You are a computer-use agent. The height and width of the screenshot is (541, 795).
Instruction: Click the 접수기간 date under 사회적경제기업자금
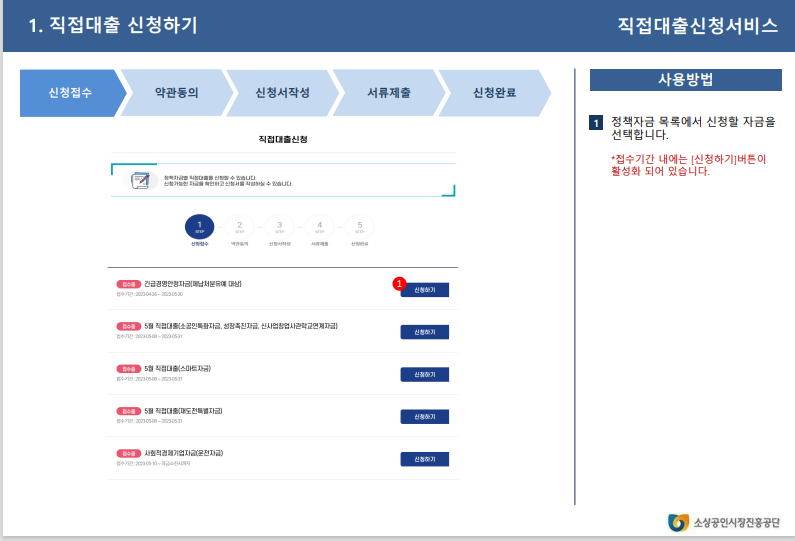pyautogui.click(x=154, y=463)
